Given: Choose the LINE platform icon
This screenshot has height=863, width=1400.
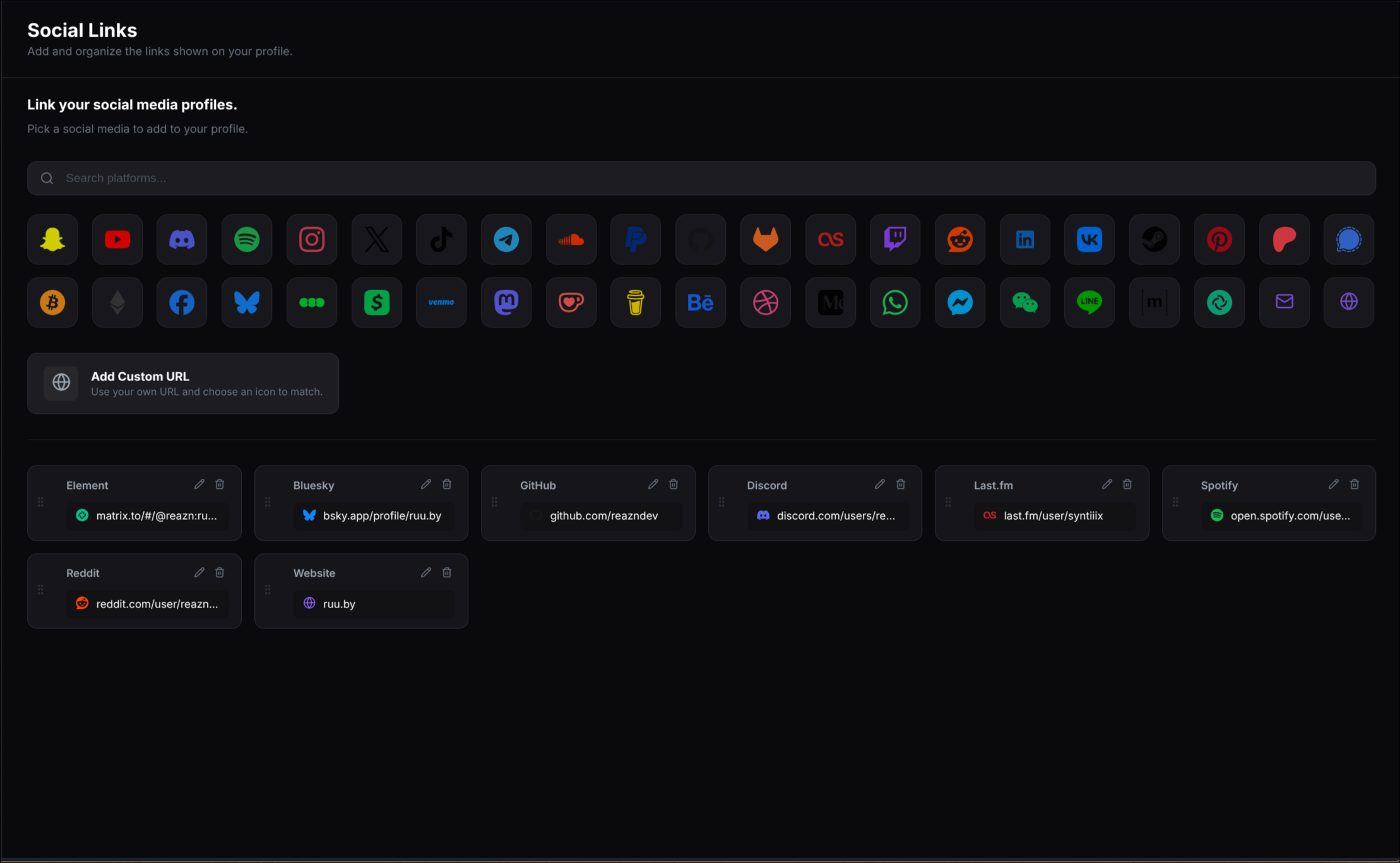Looking at the screenshot, I should [x=1089, y=303].
